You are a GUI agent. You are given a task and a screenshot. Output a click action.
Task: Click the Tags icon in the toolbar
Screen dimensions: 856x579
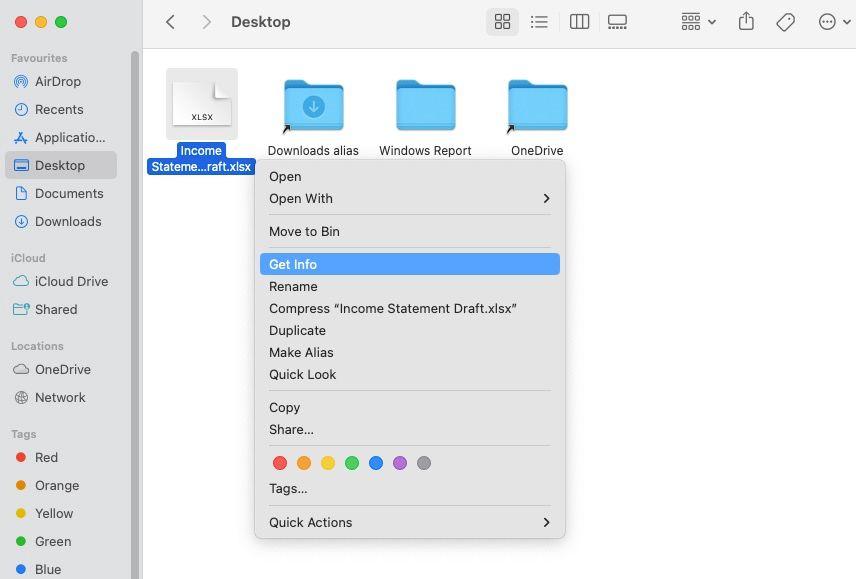point(786,21)
